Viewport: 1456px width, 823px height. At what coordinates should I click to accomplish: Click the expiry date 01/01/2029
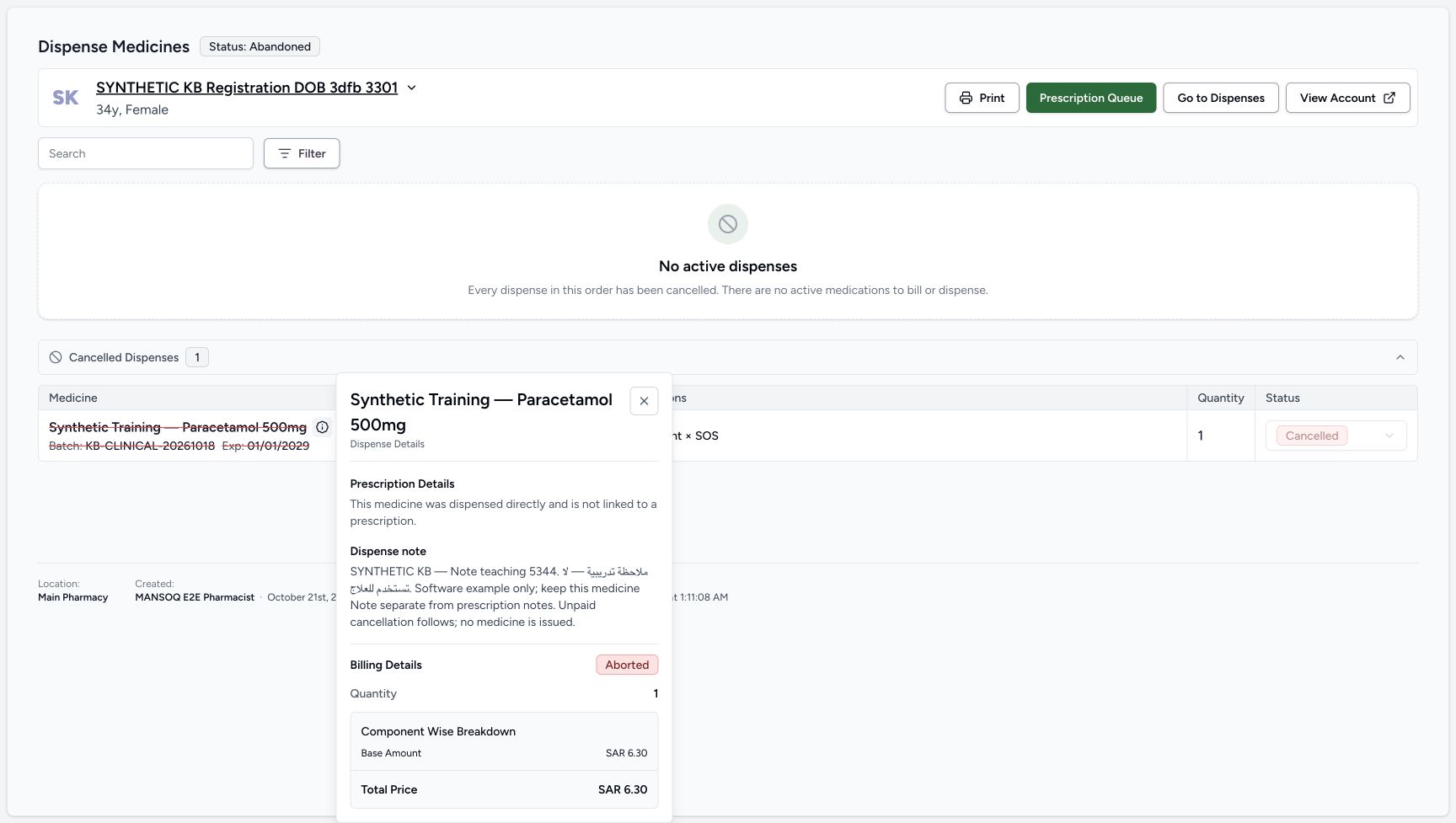pyautogui.click(x=278, y=446)
